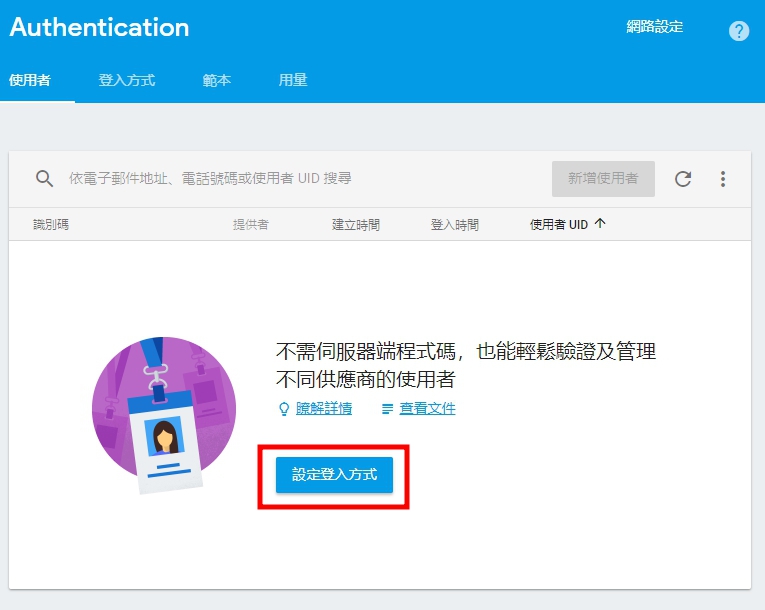The height and width of the screenshot is (610, 765).
Task: Sort by the 使用者 UID column
Action: coord(559,224)
